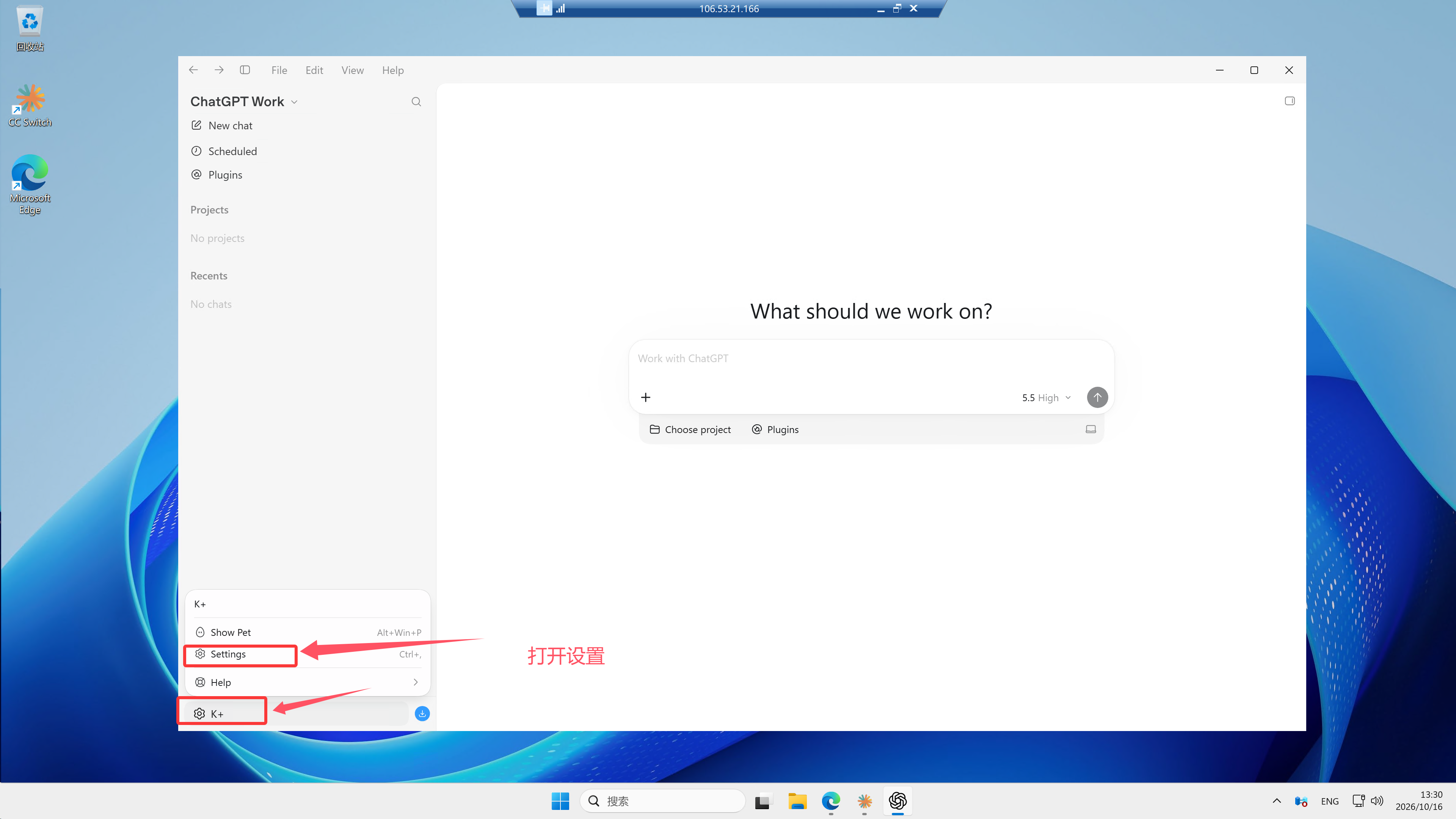
Task: Expand the Help submenu in popup
Action: coord(308,682)
